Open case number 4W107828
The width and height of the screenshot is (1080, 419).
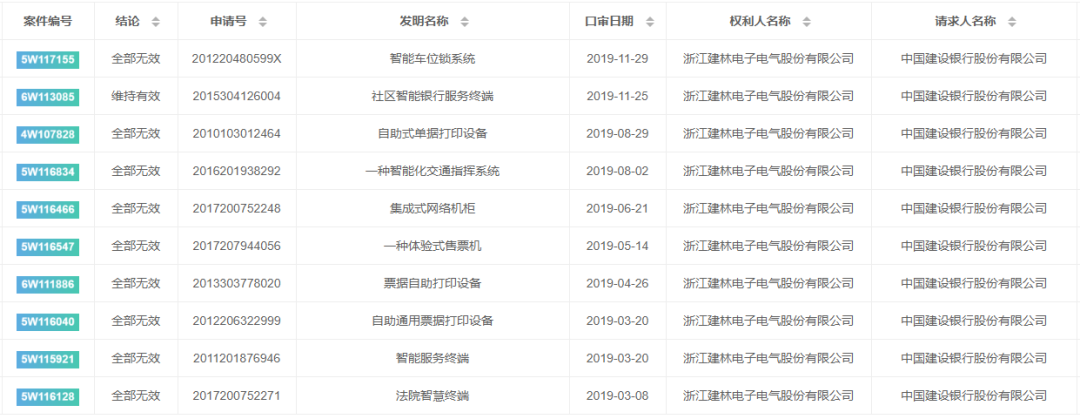48,134
